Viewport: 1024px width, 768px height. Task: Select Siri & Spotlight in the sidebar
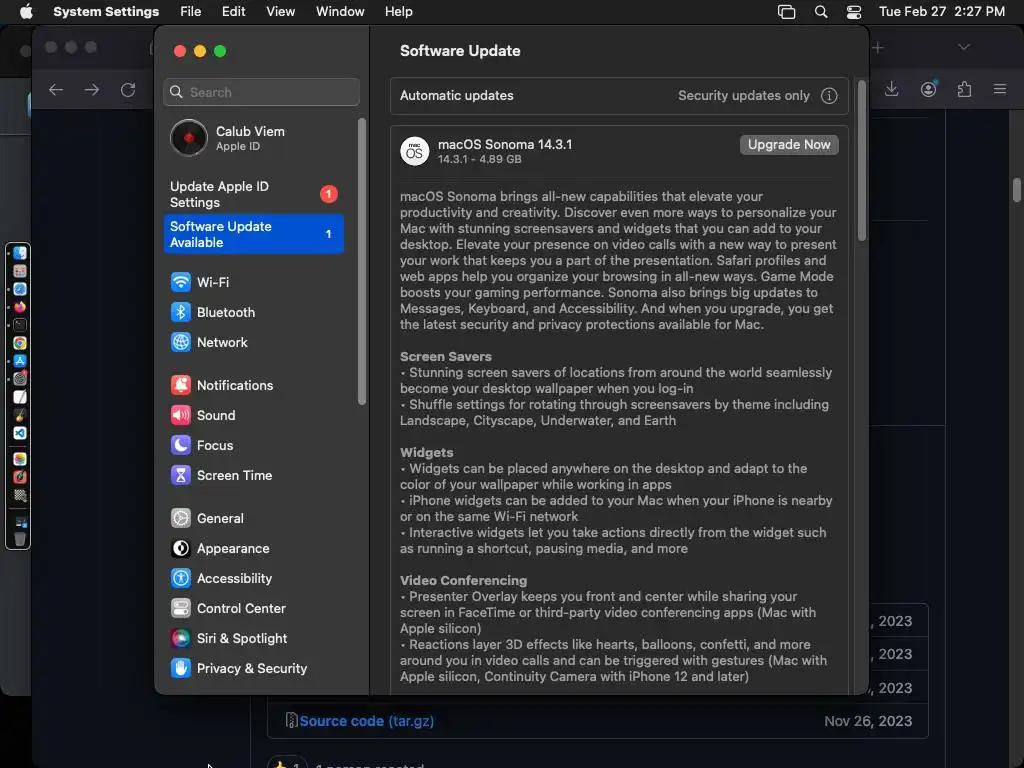pyautogui.click(x=229, y=639)
